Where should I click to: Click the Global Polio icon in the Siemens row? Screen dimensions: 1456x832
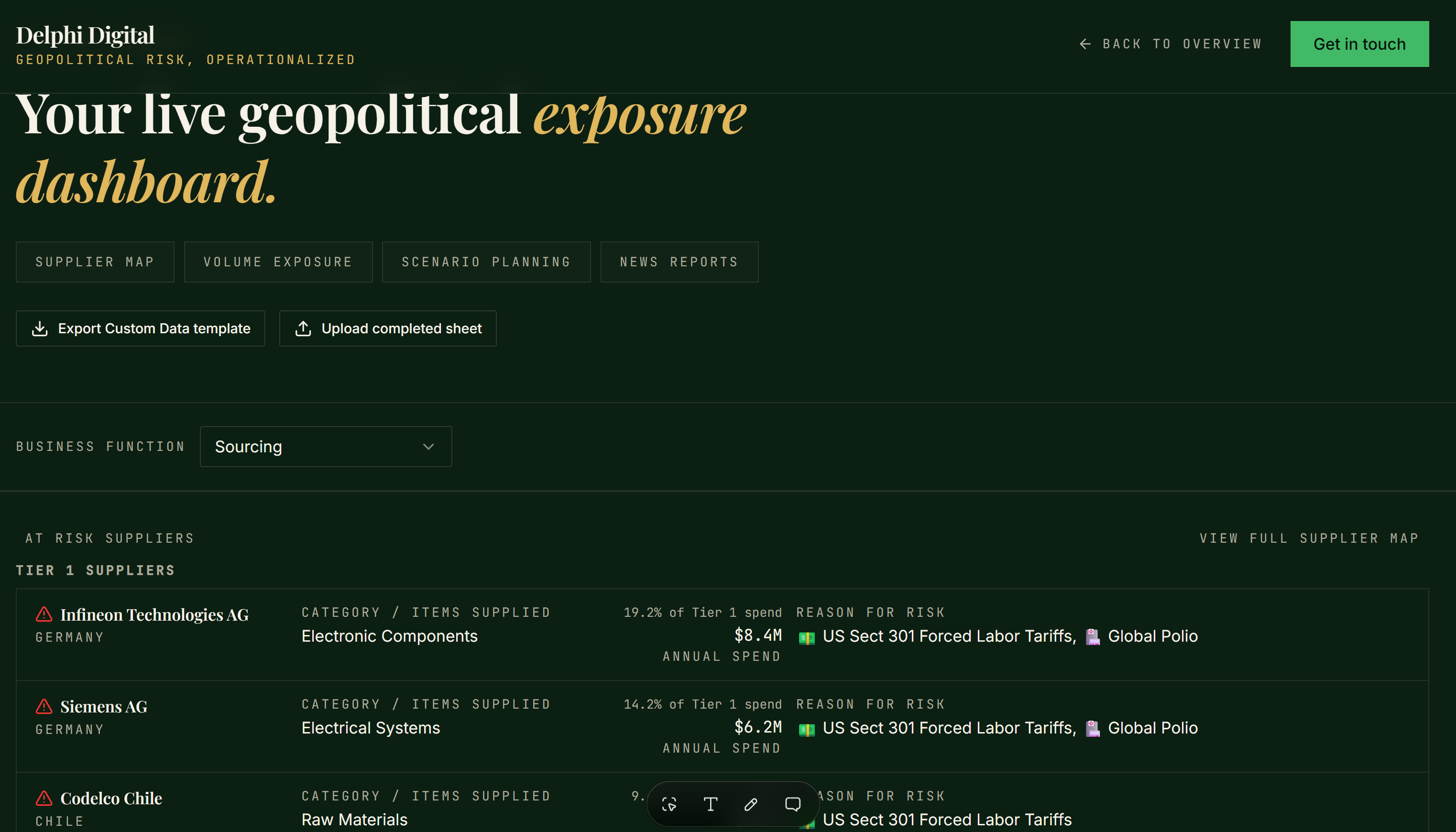[x=1093, y=729]
